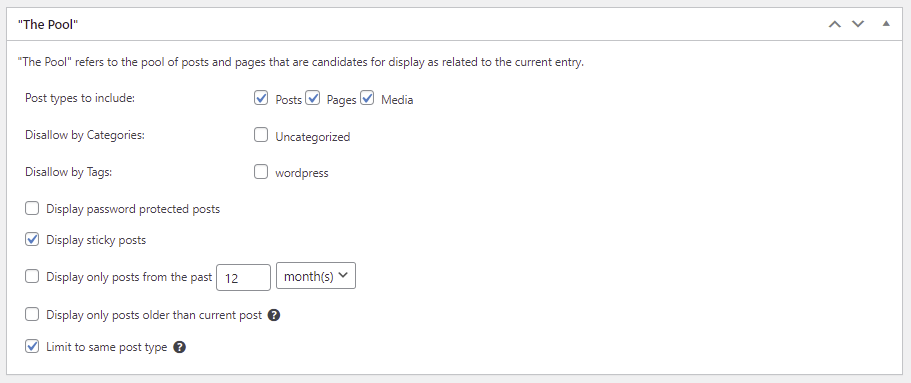Image resolution: width=911 pixels, height=383 pixels.
Task: Collapse The Pool panel with triangle toggle
Action: [x=885, y=24]
